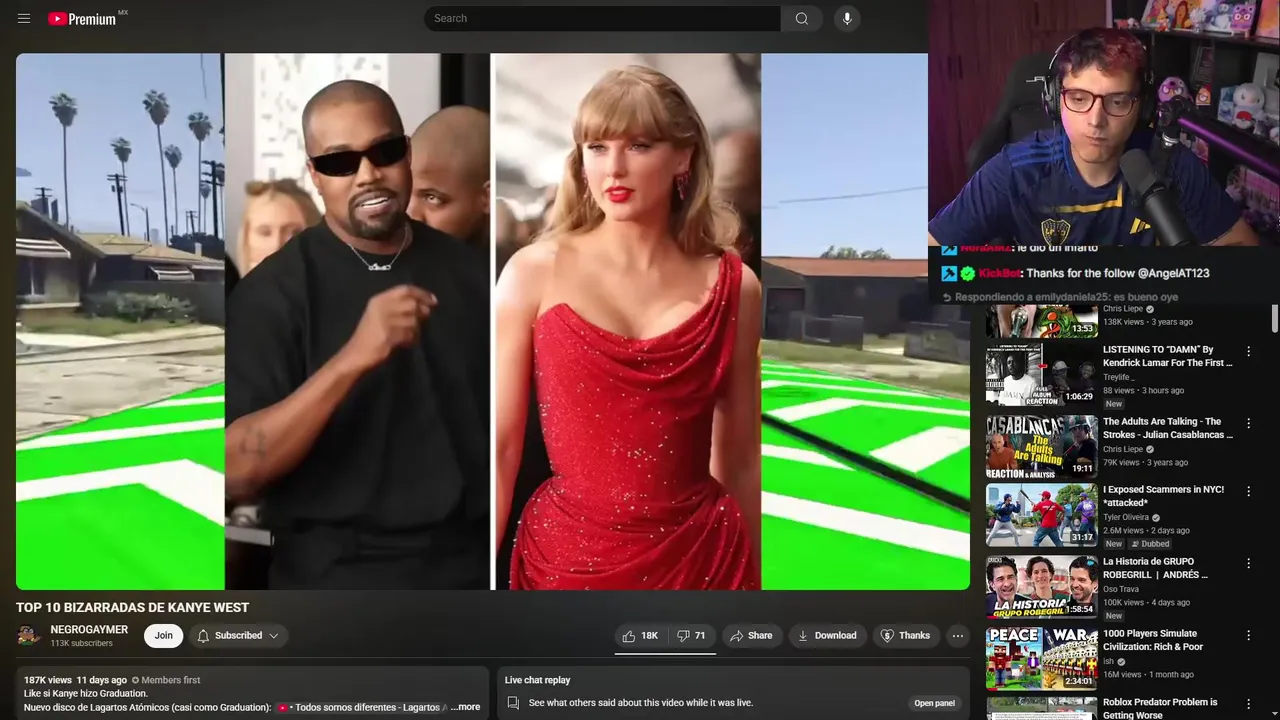Open NEGROGAYMER channel name link
Image resolution: width=1280 pixels, height=720 pixels.
pyautogui.click(x=89, y=629)
